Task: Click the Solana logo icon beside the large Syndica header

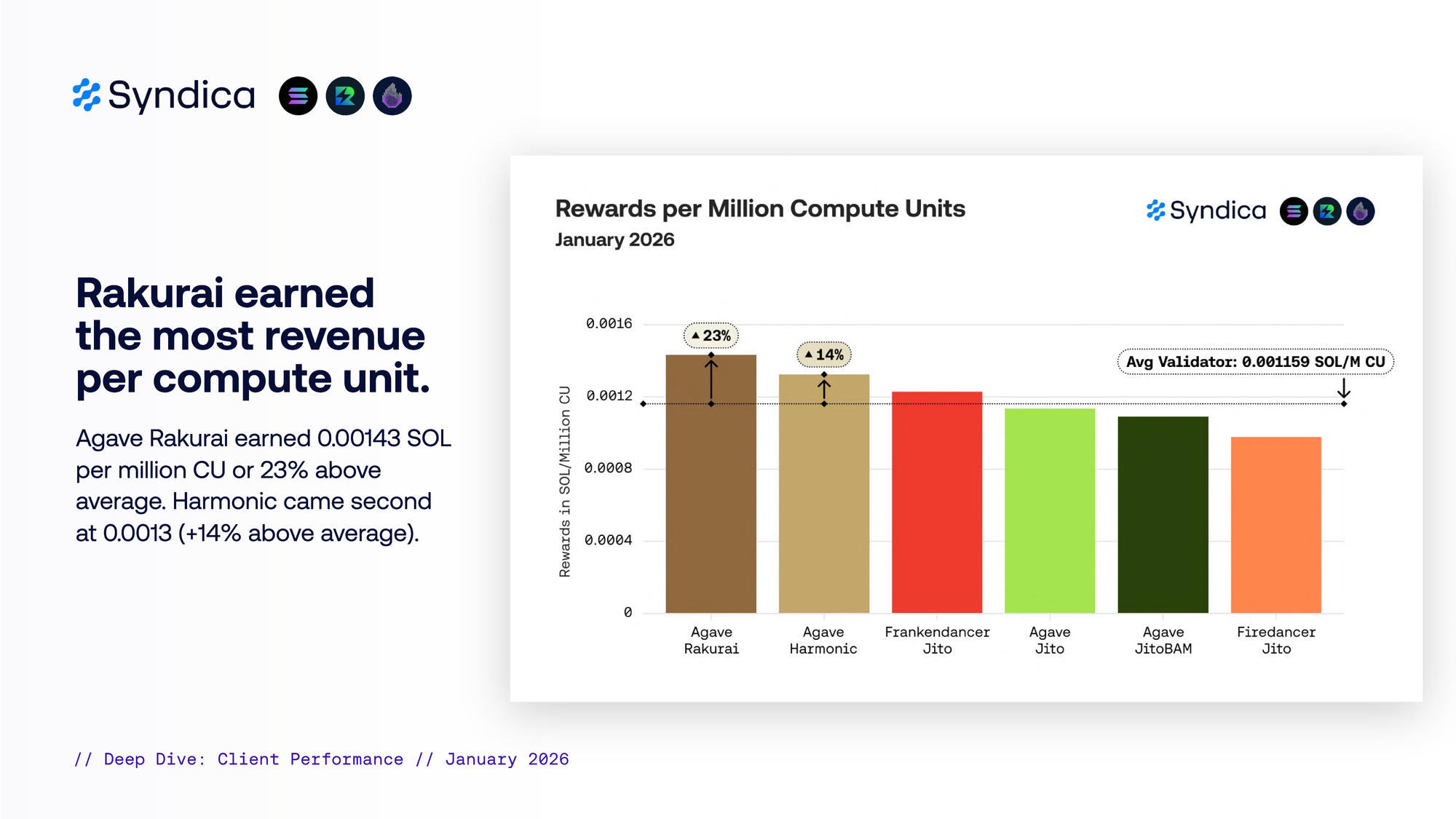Action: coord(298,96)
